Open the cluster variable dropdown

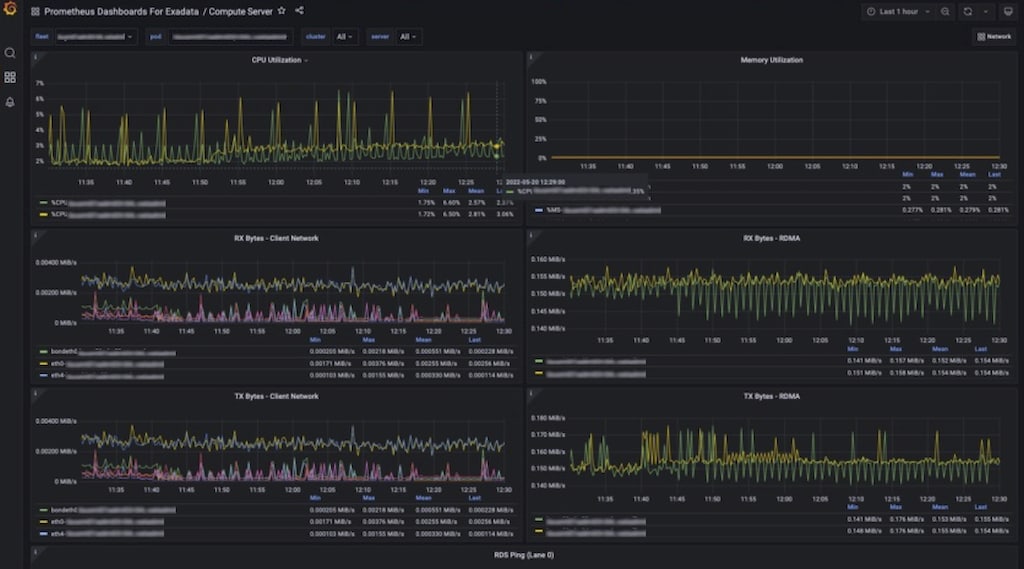click(x=345, y=36)
